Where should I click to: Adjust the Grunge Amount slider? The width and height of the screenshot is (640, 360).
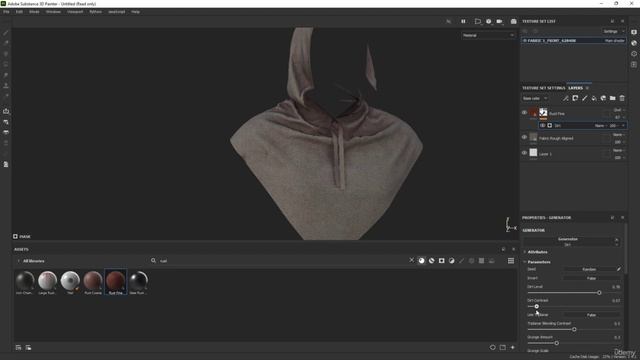coord(574,343)
